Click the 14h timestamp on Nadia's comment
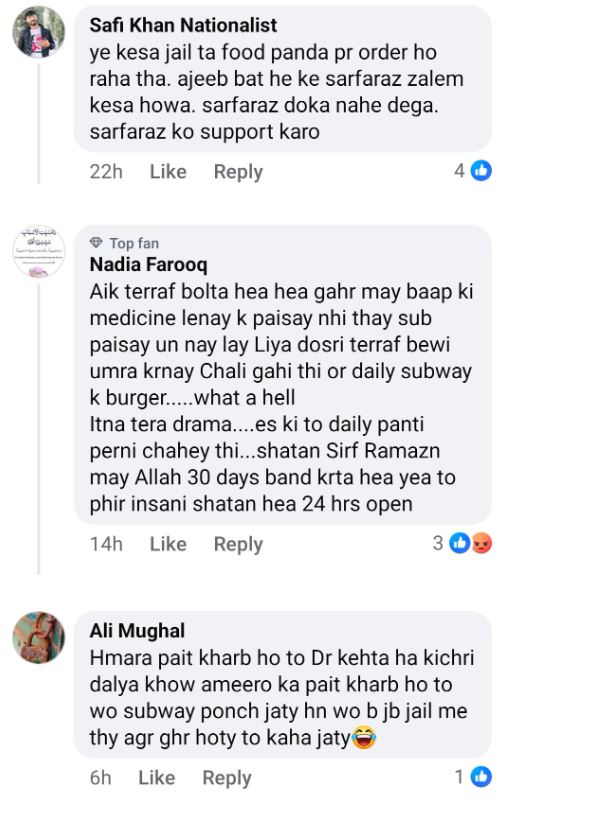This screenshot has height=814, width=615. point(105,544)
